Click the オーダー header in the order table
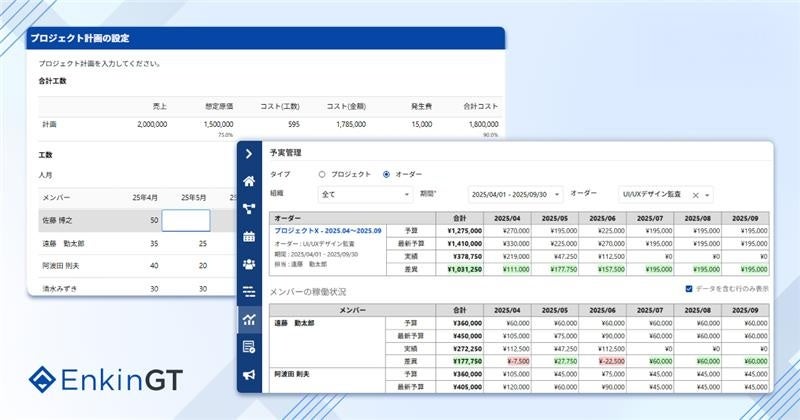This screenshot has height=420, width=800. click(287, 218)
